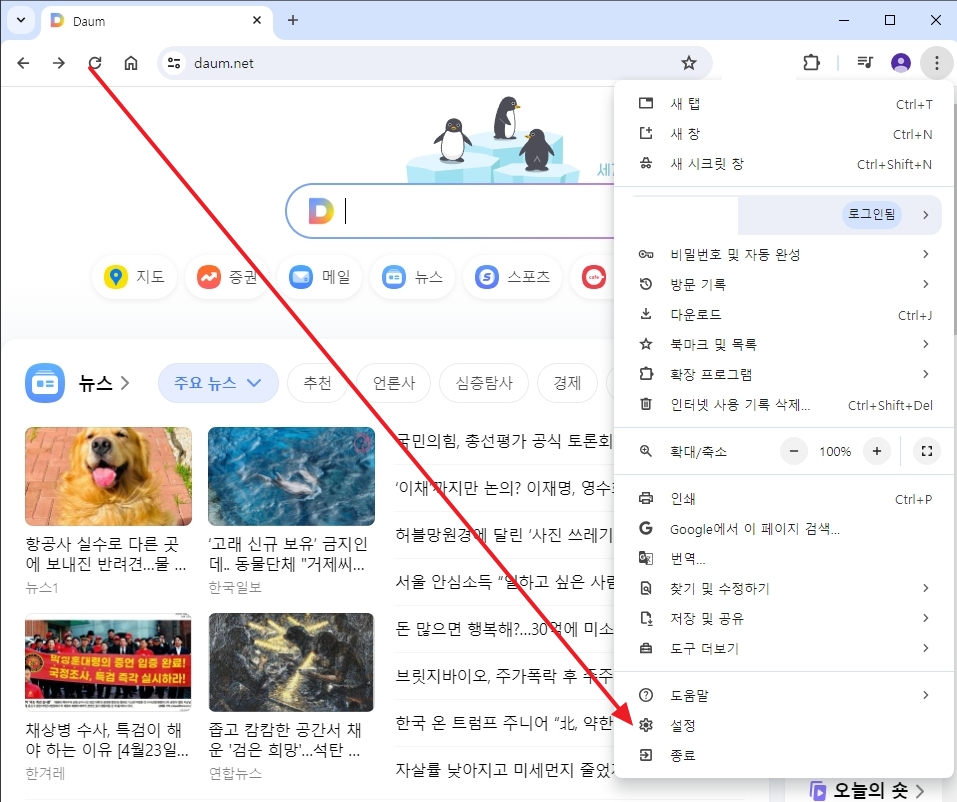957x802 pixels.
Task: Open the 오늘의 숏 section link
Action: 867,790
